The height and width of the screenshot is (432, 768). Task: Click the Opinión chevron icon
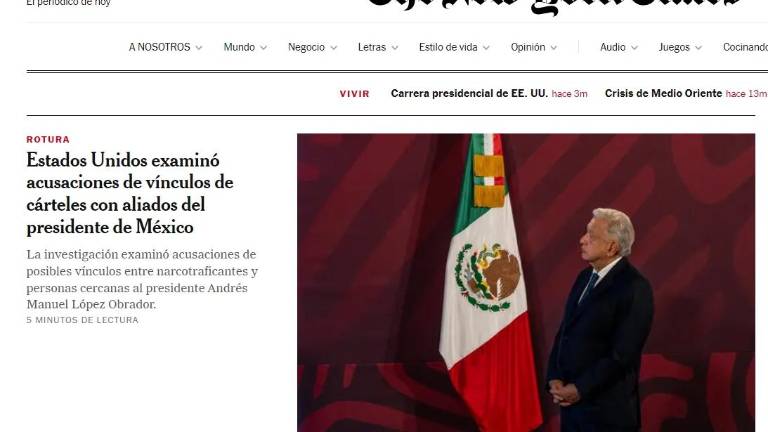pyautogui.click(x=553, y=48)
